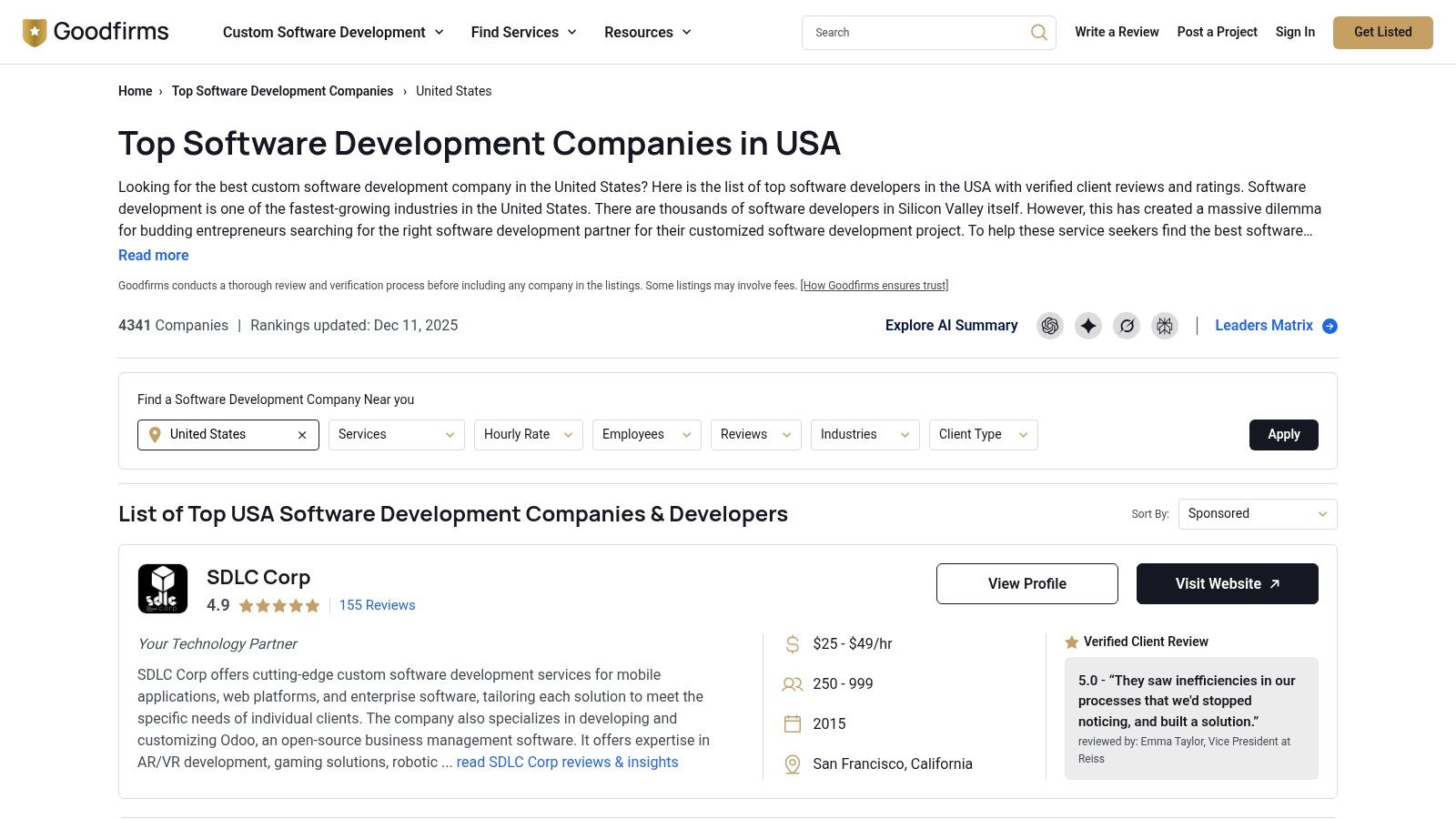Open the Resources menu
The width and height of the screenshot is (1456, 819).
647,33
